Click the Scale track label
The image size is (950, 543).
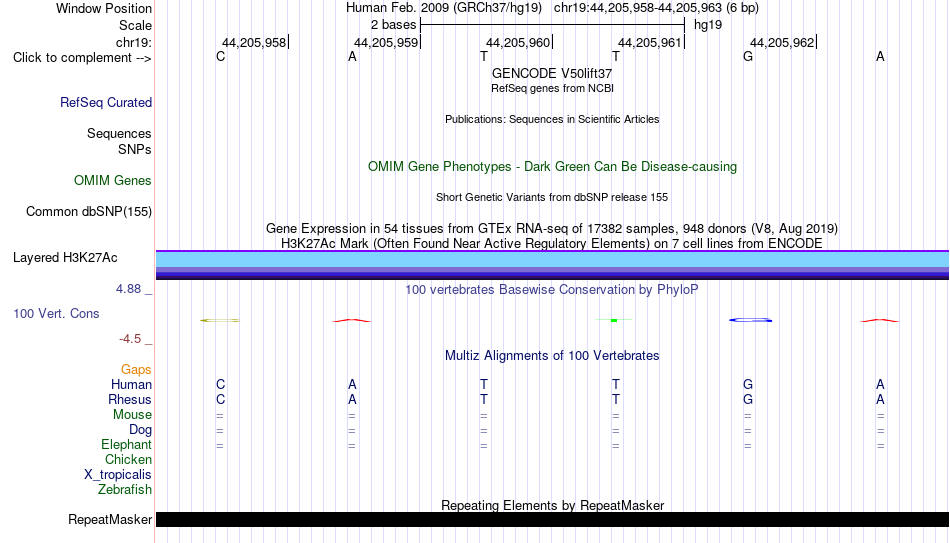point(136,25)
